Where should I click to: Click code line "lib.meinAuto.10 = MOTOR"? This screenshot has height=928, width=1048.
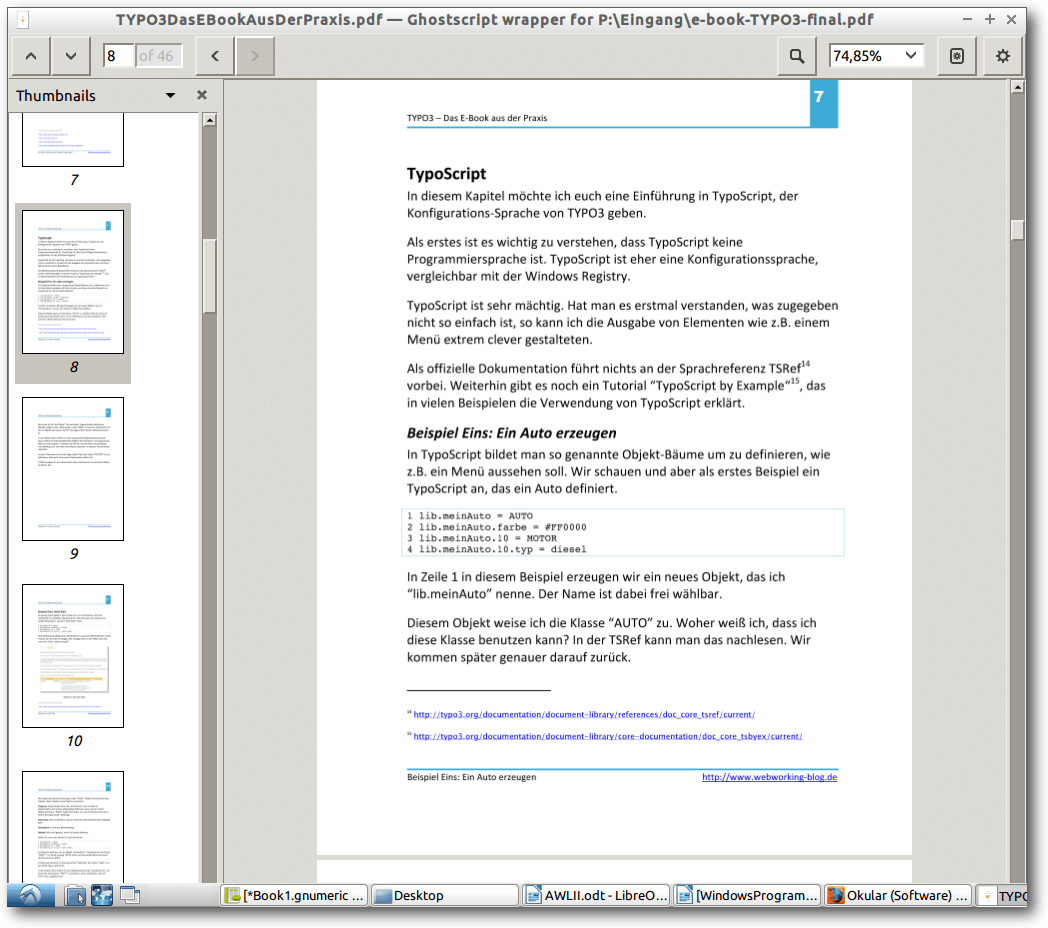point(488,538)
